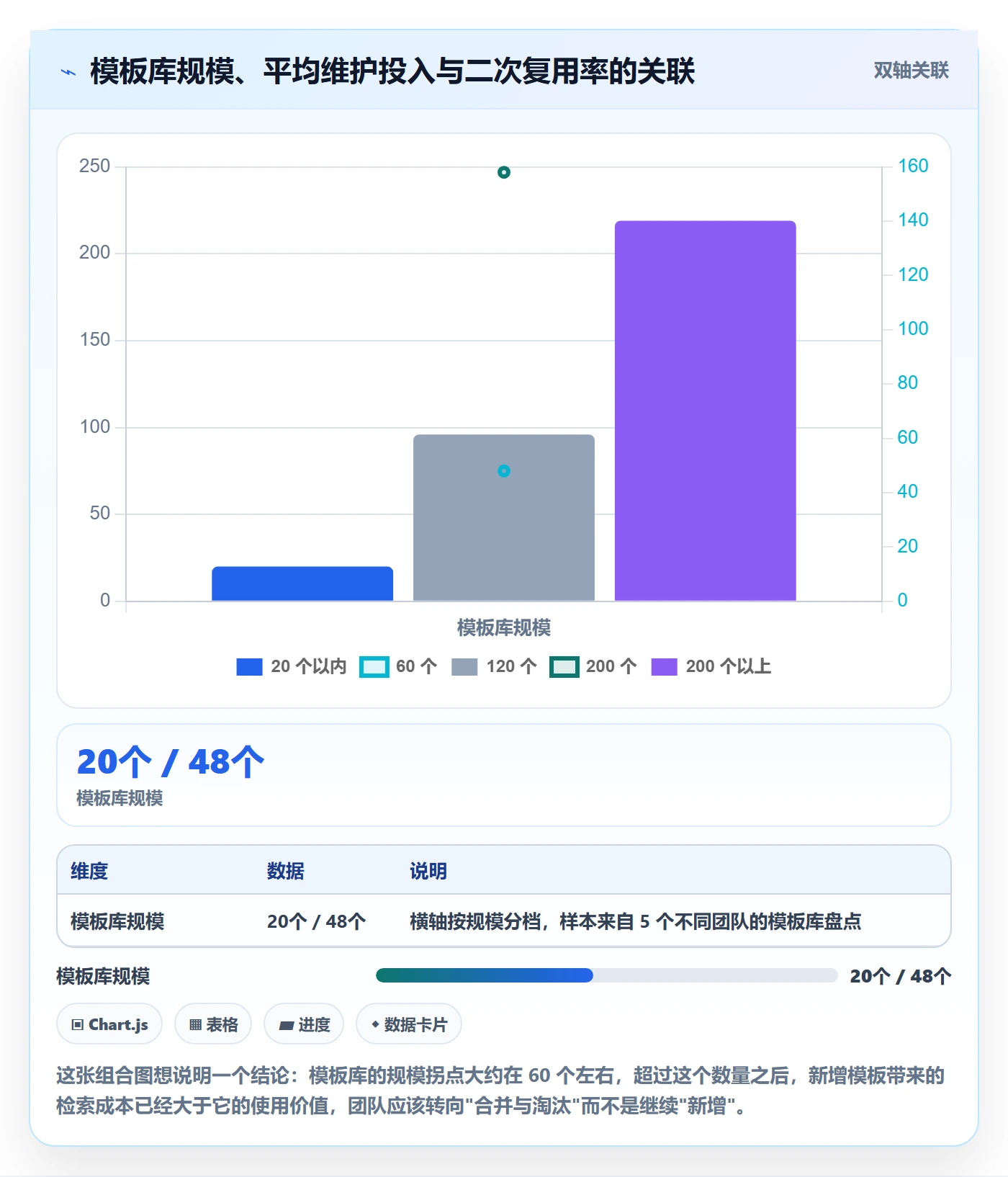This screenshot has height=1177, width=1008.
Task: Toggle the '60 个' legend series
Action: [x=398, y=666]
